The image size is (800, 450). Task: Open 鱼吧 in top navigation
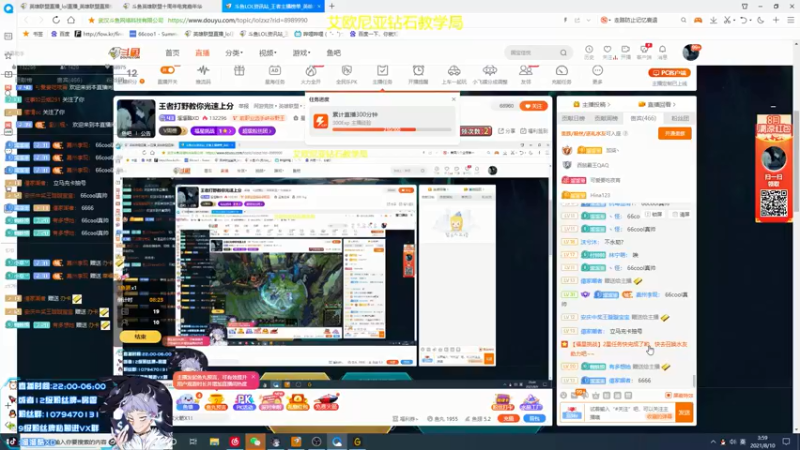click(333, 53)
